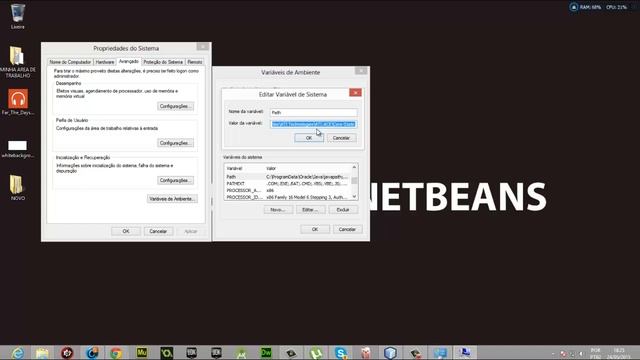Open Skype from the taskbar
Viewport: 640px width, 360px height.
tap(341, 353)
